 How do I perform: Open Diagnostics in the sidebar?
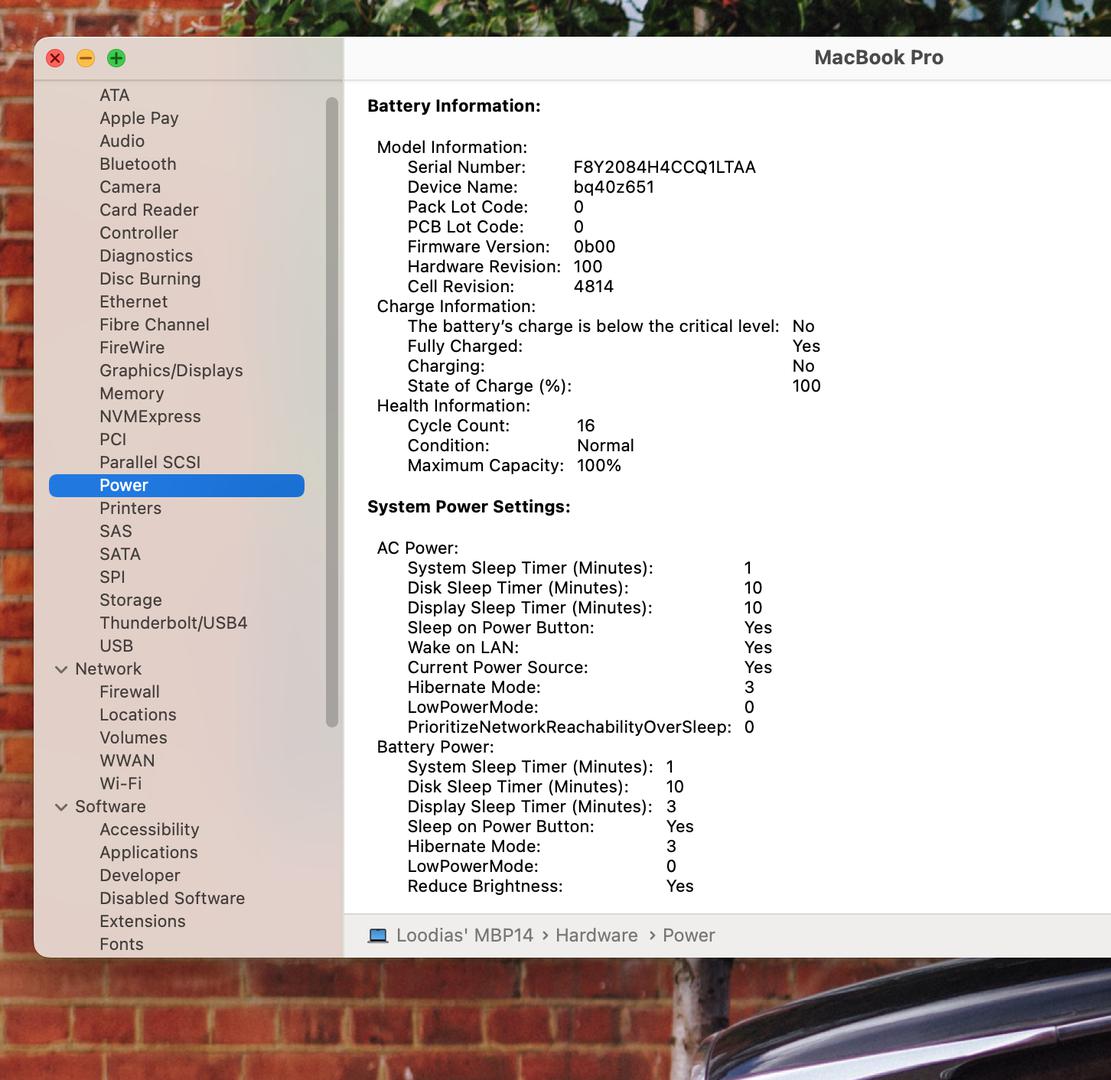146,256
